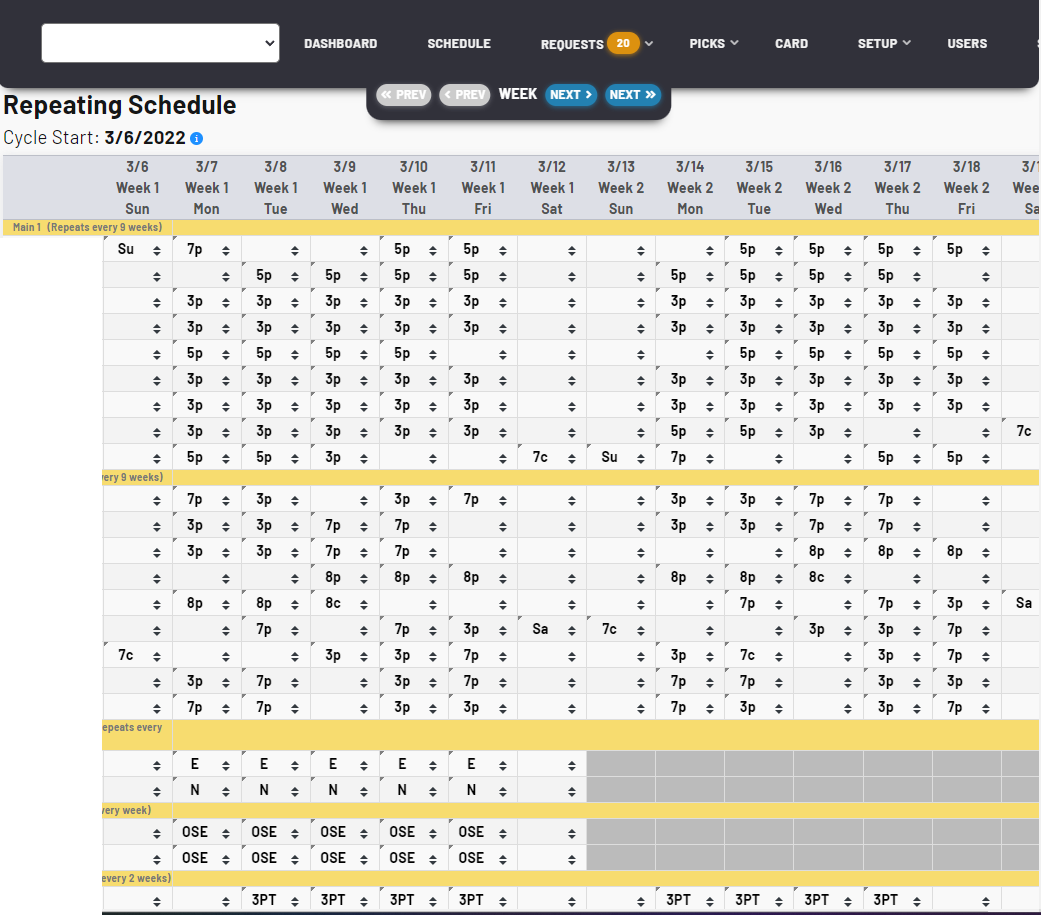Click the stepper arrows beside the Su shift cell

click(156, 249)
